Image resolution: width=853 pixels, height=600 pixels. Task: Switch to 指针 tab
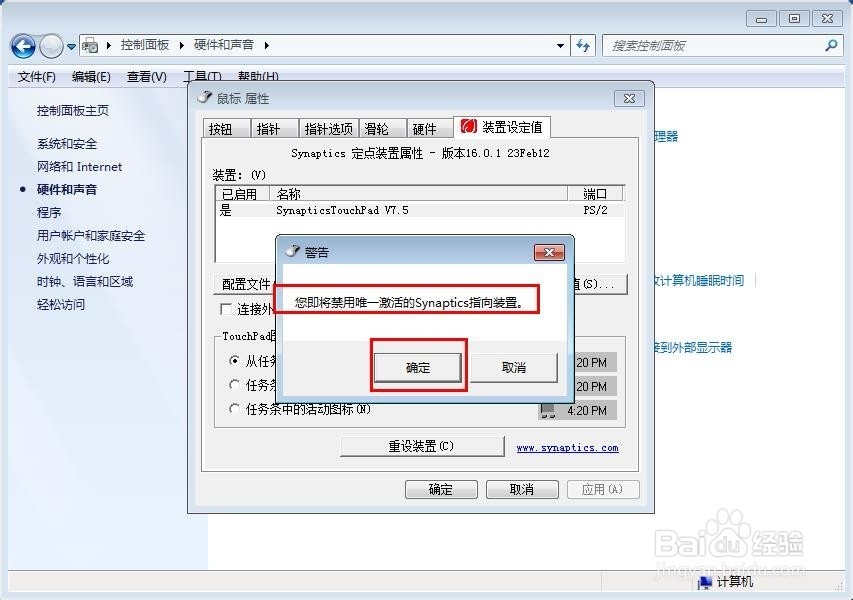(274, 129)
